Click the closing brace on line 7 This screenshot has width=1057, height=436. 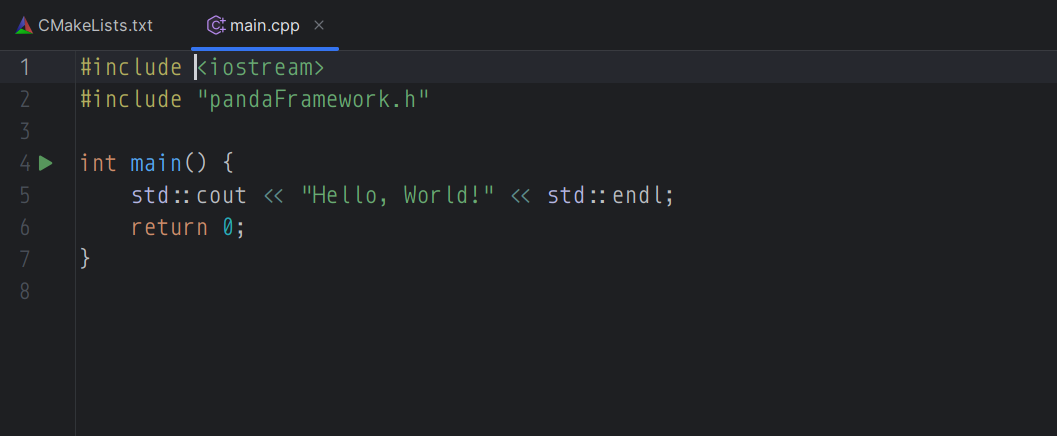85,259
